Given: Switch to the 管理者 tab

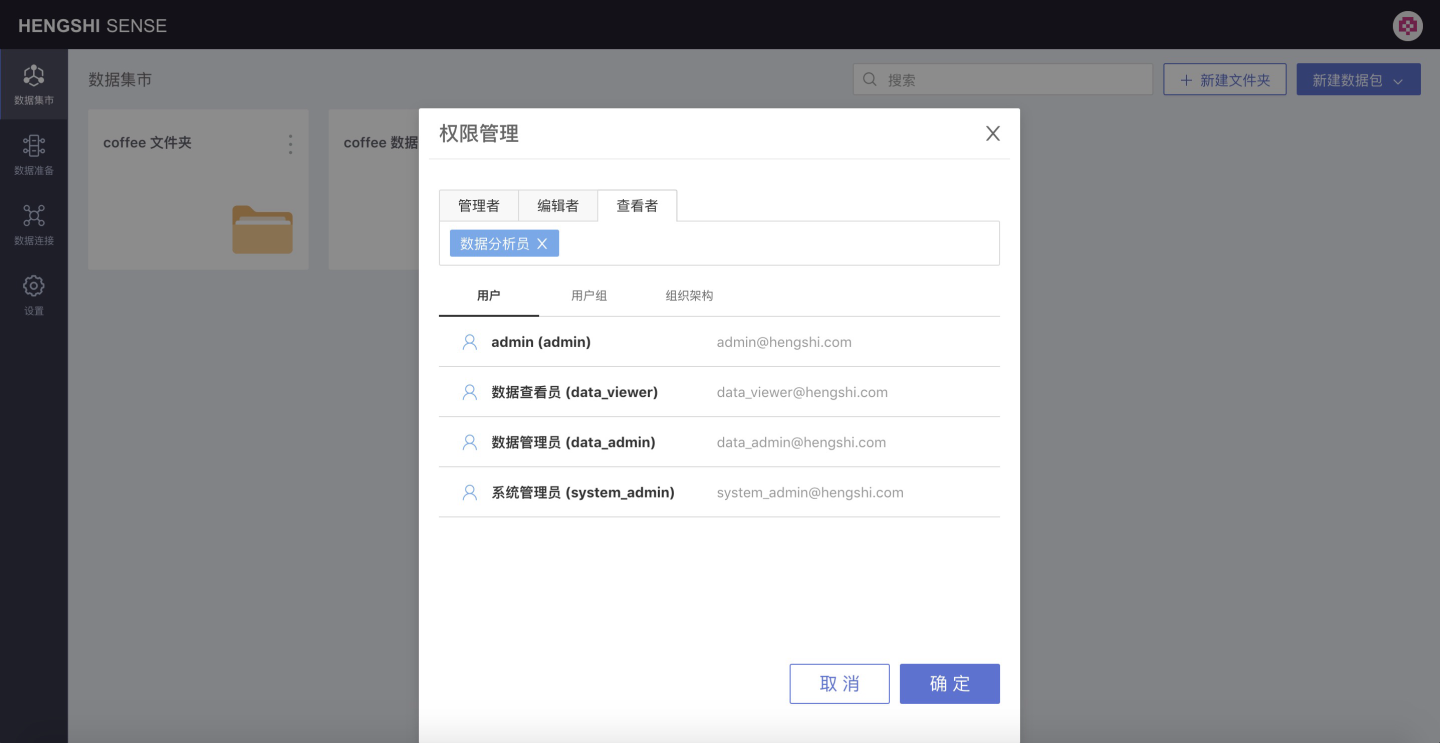Looking at the screenshot, I should (x=478, y=206).
